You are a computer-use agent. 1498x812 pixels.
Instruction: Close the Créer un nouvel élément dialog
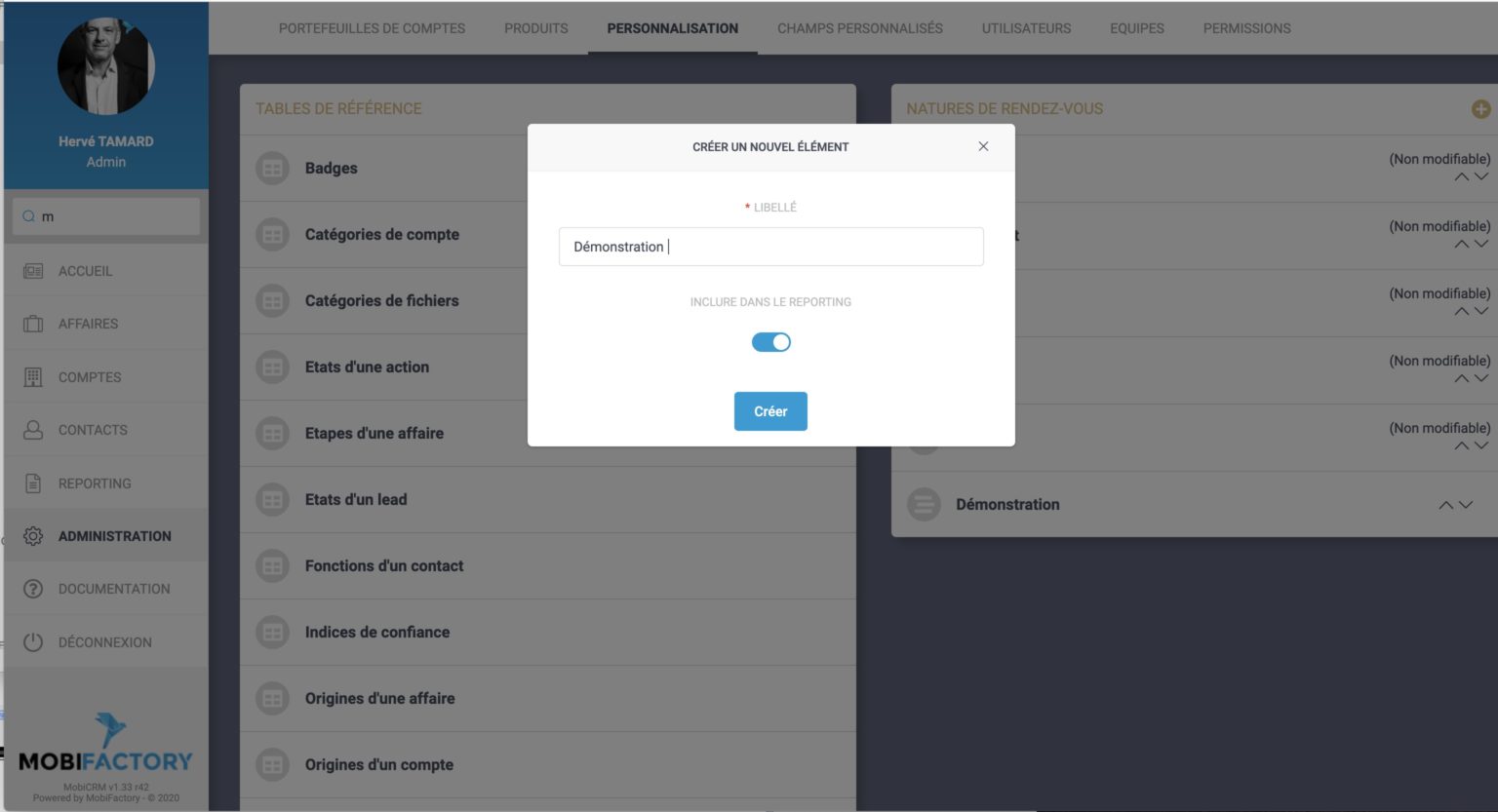point(983,146)
